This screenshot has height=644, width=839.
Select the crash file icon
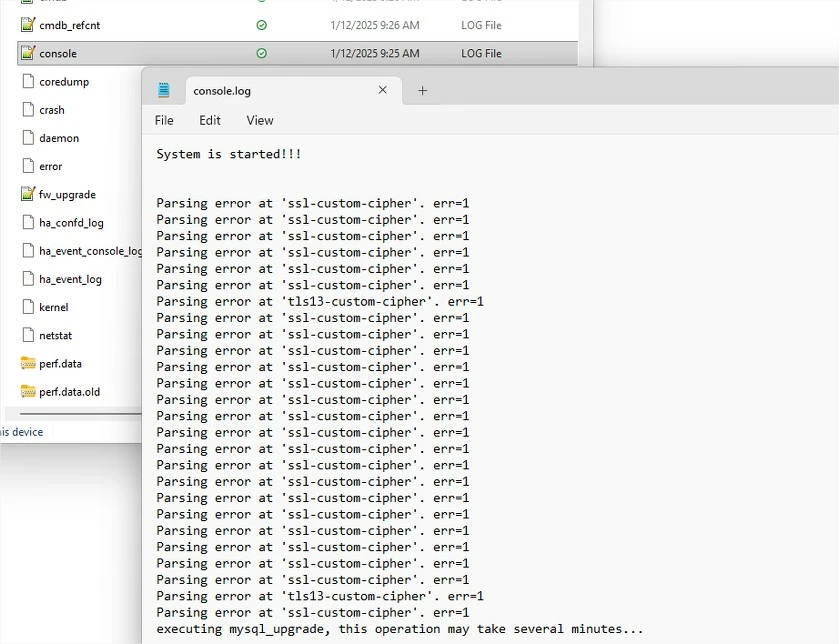(x=28, y=110)
